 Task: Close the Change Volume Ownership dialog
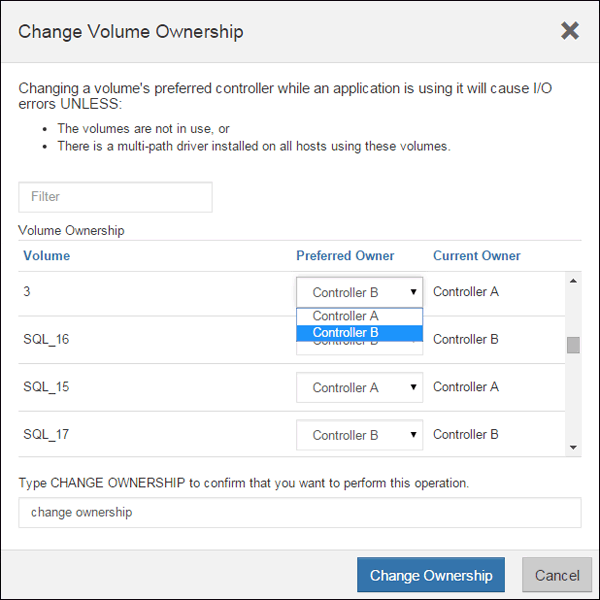point(569,31)
